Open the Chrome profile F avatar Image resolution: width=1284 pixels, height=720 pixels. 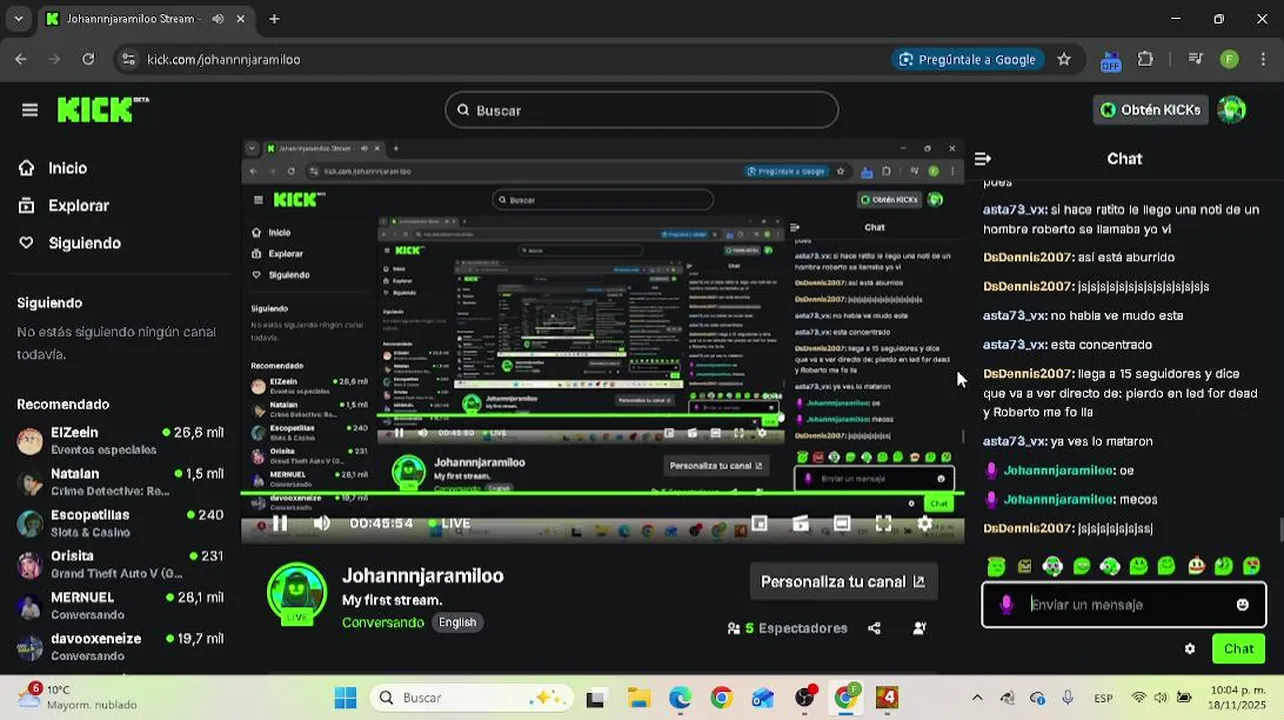point(1229,59)
